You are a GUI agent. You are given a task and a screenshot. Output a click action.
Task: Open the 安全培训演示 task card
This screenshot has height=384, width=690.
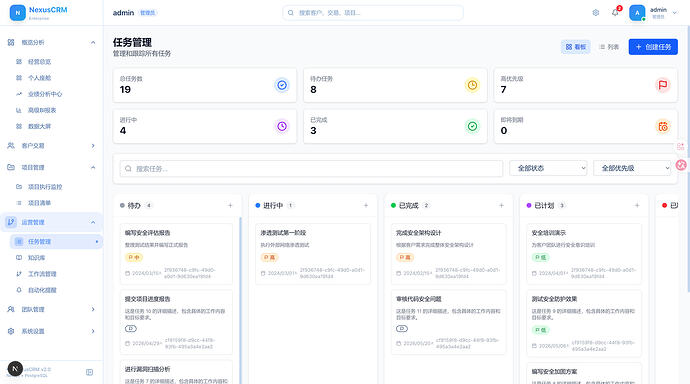(x=584, y=254)
